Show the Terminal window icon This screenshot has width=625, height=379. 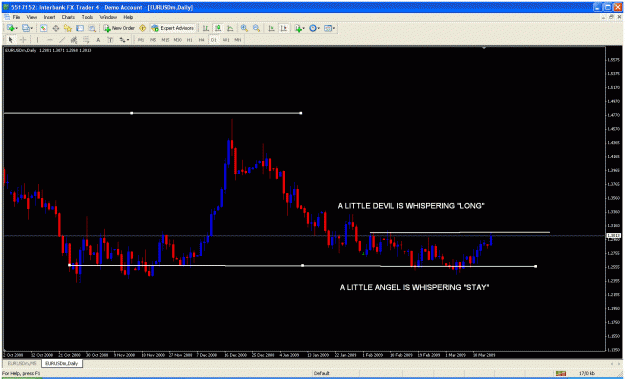[80, 28]
